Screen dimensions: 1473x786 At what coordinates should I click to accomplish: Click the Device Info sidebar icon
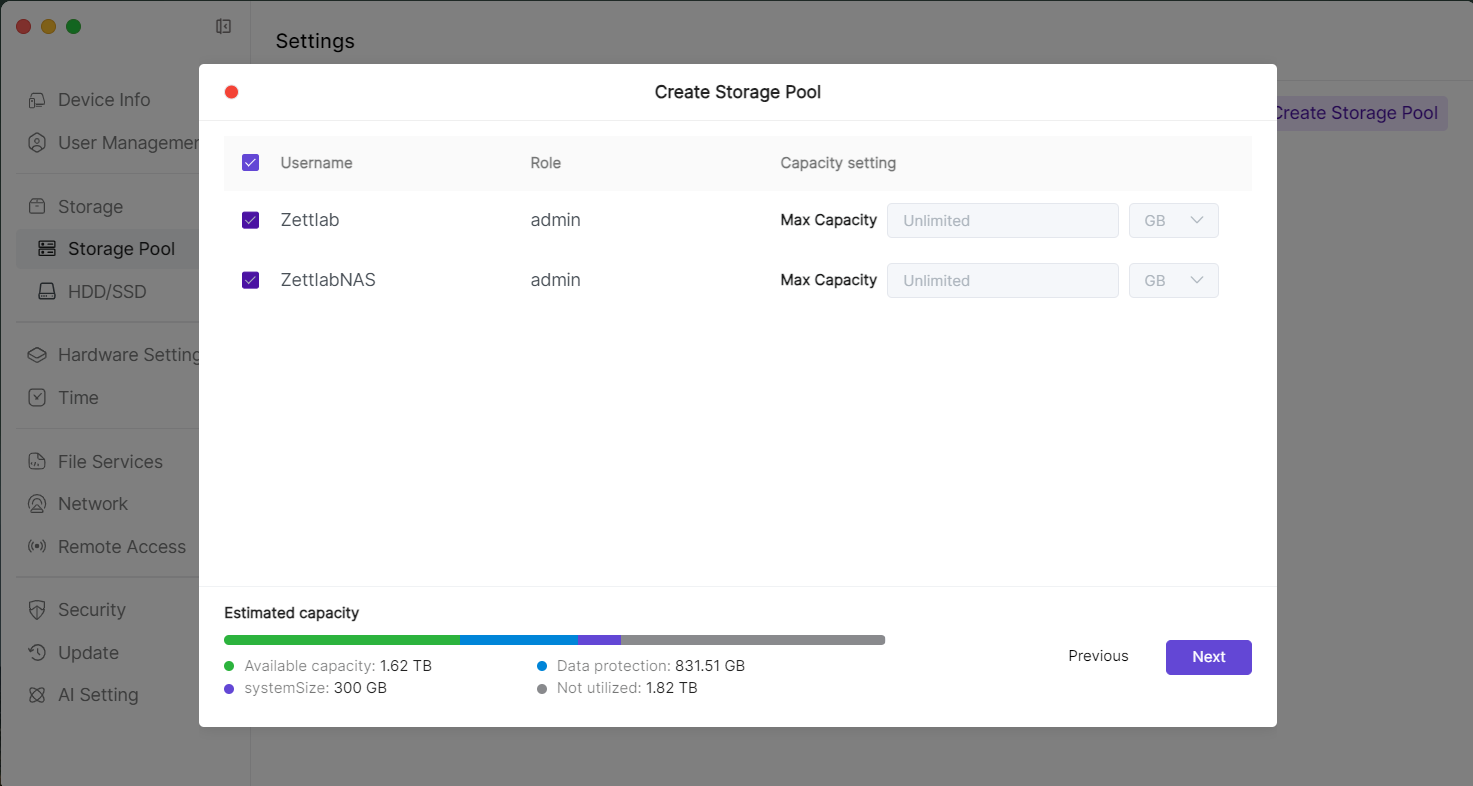[x=37, y=100]
